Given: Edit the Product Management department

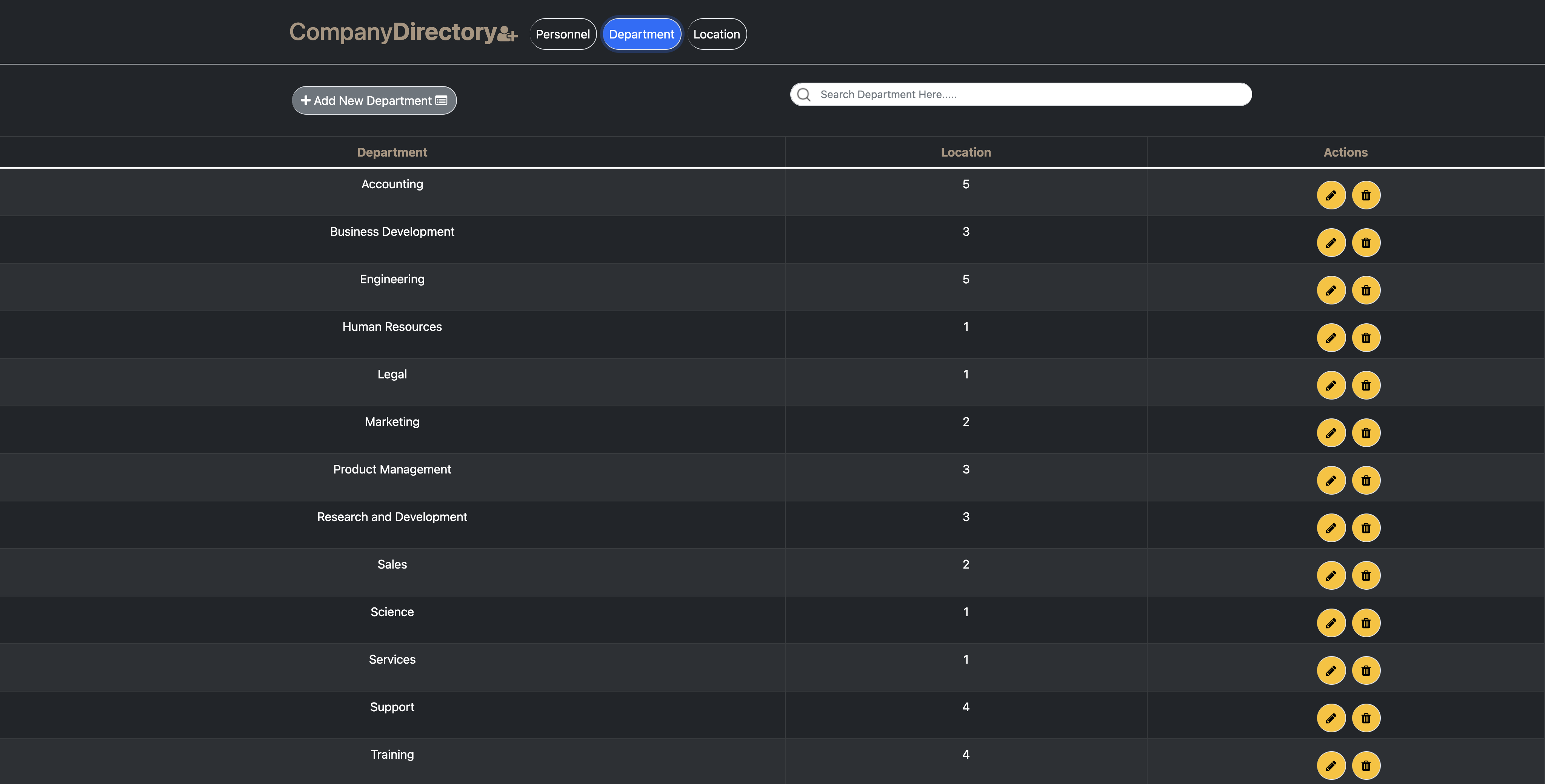Looking at the screenshot, I should click(1331, 481).
